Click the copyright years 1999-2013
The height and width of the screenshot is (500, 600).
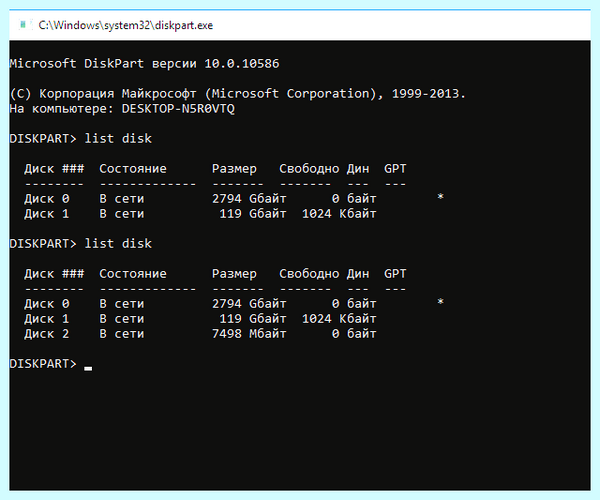[x=425, y=93]
